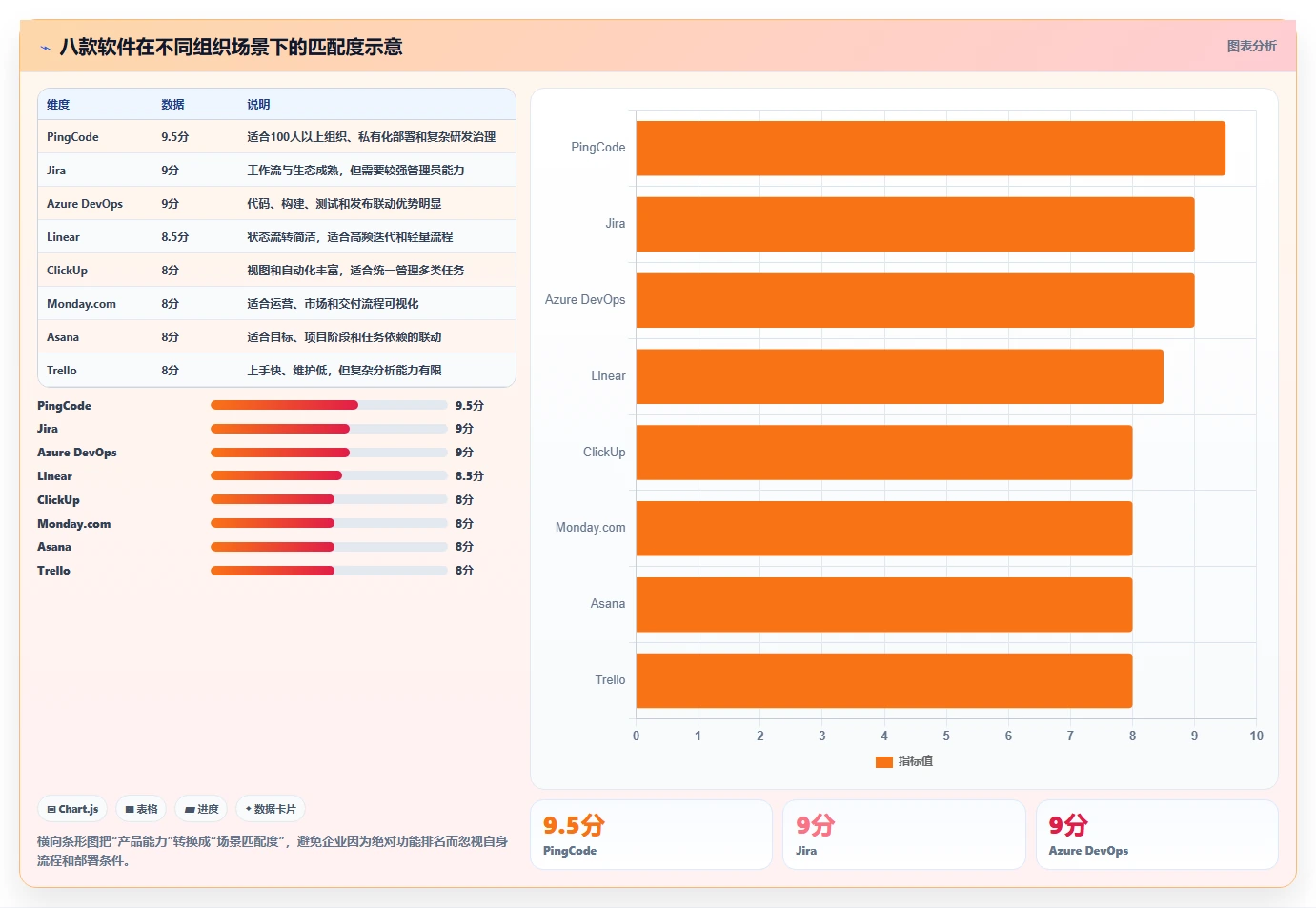
Task: Click the Trello progress bar
Action: [329, 571]
